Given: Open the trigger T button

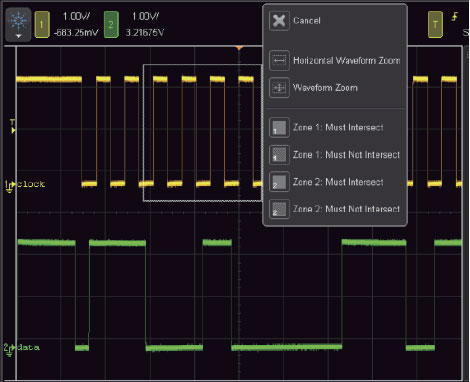Looking at the screenshot, I should point(435,24).
